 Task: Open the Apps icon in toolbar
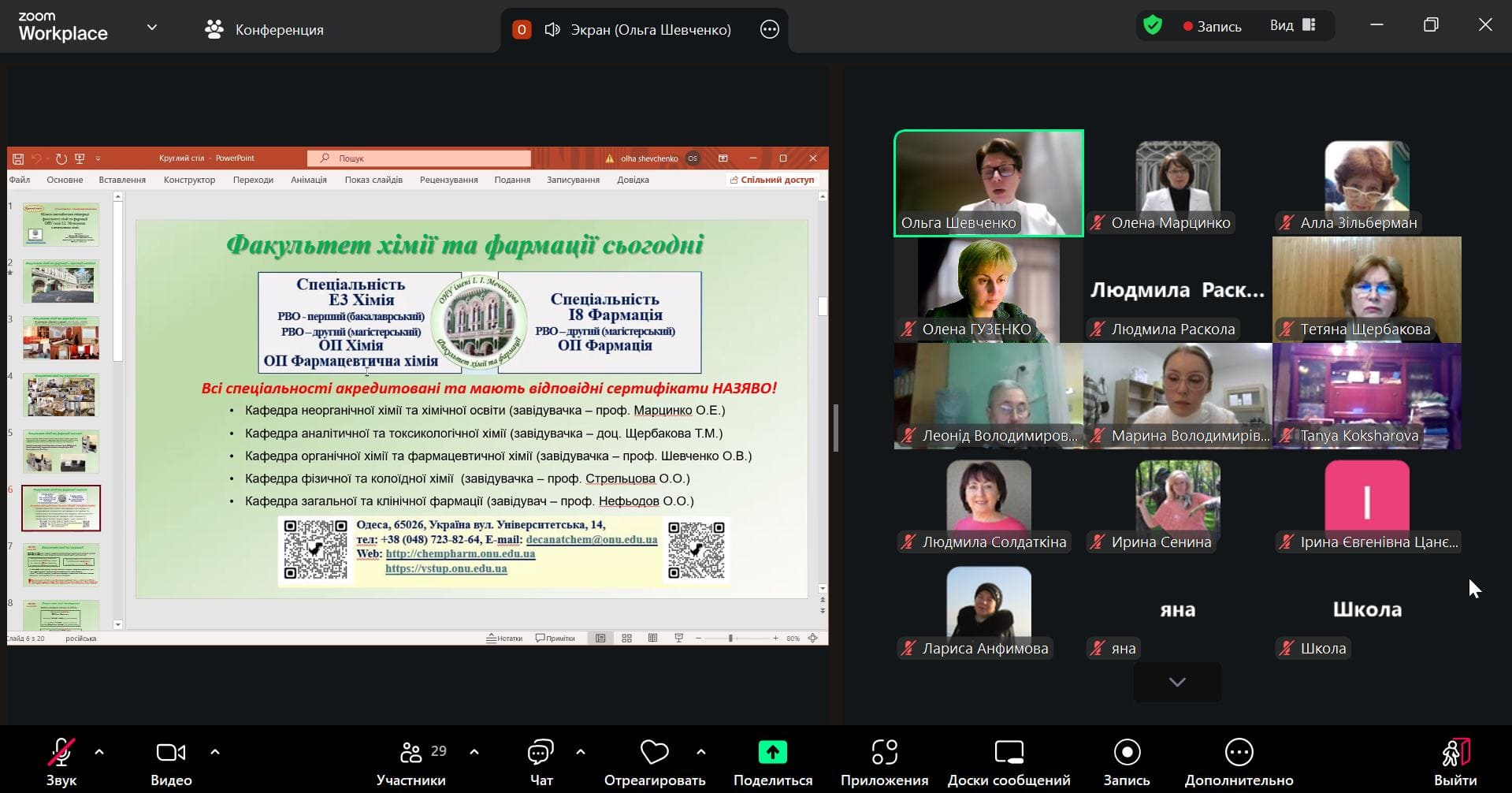(x=884, y=753)
